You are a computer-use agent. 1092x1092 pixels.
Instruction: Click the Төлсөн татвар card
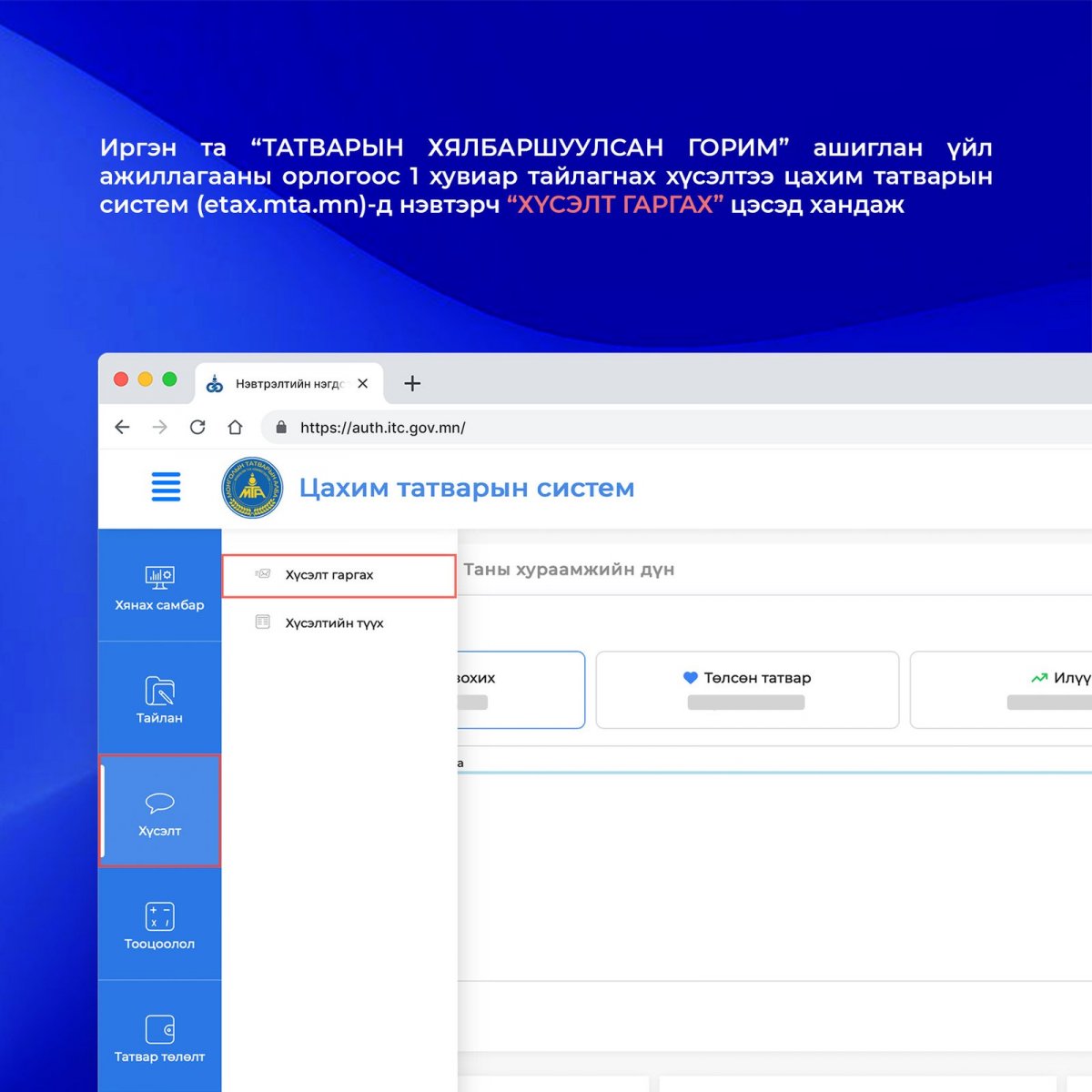click(746, 690)
